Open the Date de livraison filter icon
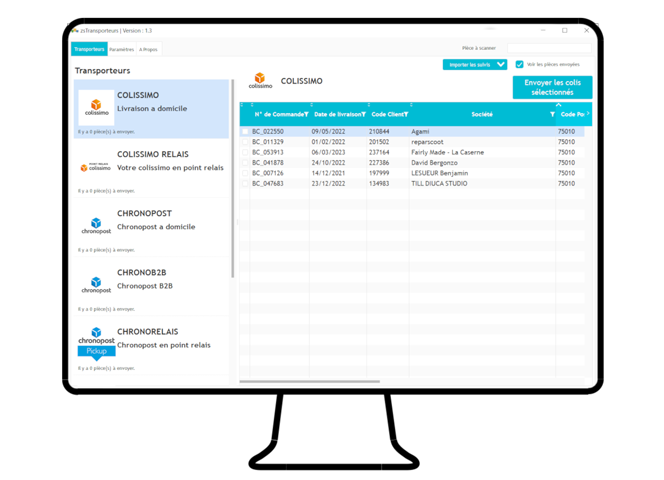This screenshot has height=480, width=664. (363, 115)
